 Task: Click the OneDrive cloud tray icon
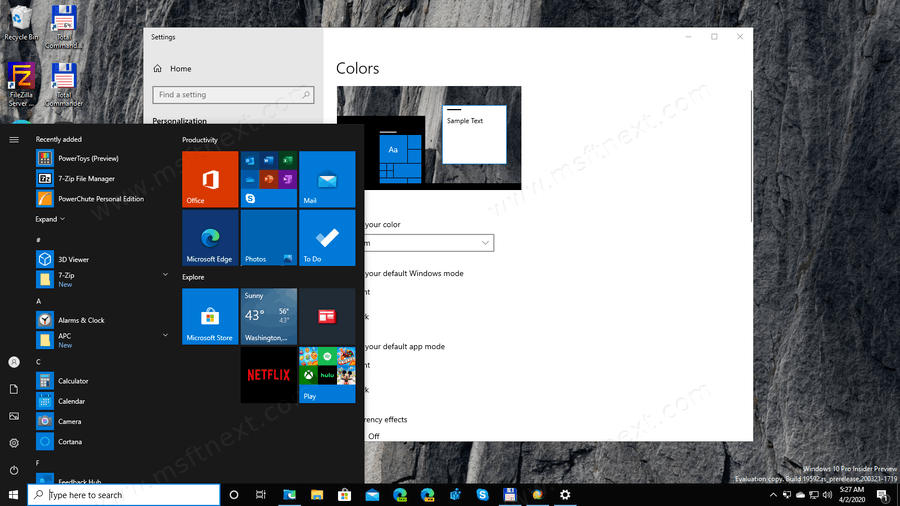coord(800,495)
